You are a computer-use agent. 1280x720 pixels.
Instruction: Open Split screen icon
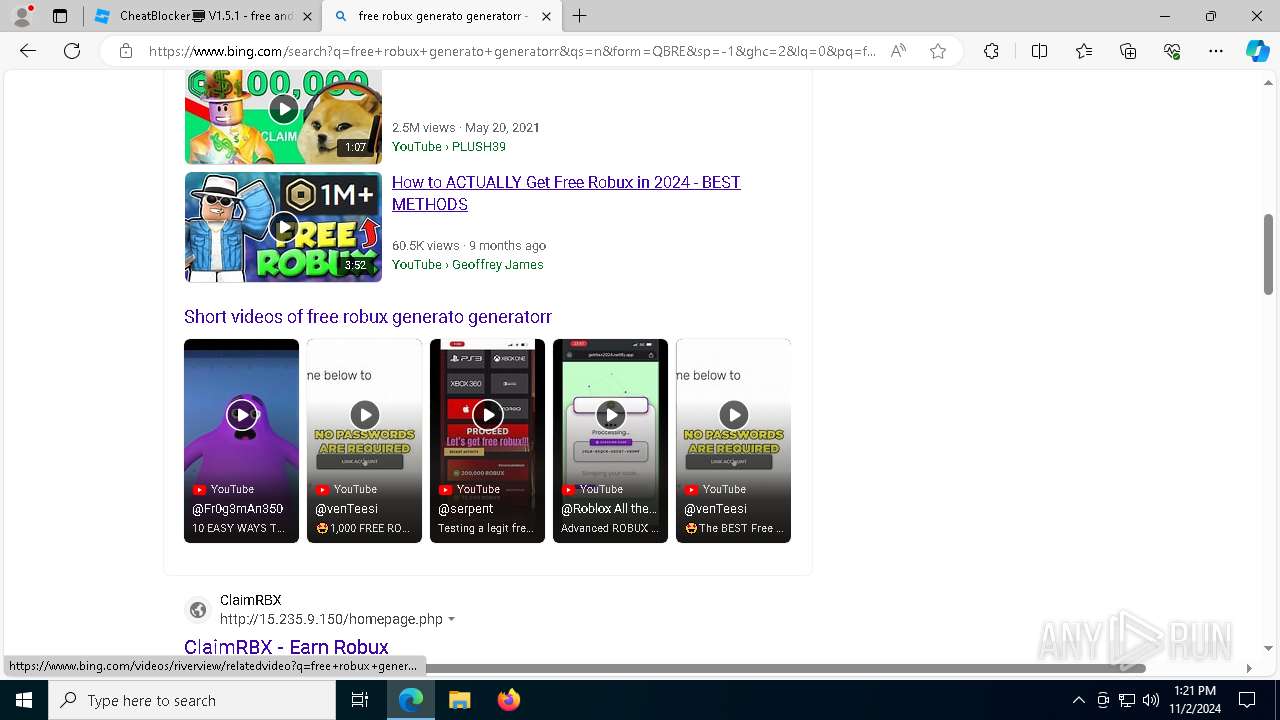coord(1039,51)
